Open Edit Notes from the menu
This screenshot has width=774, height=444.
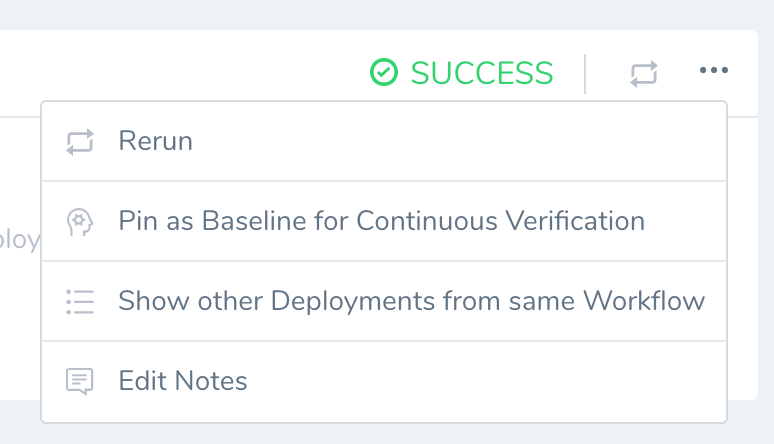[x=384, y=381]
